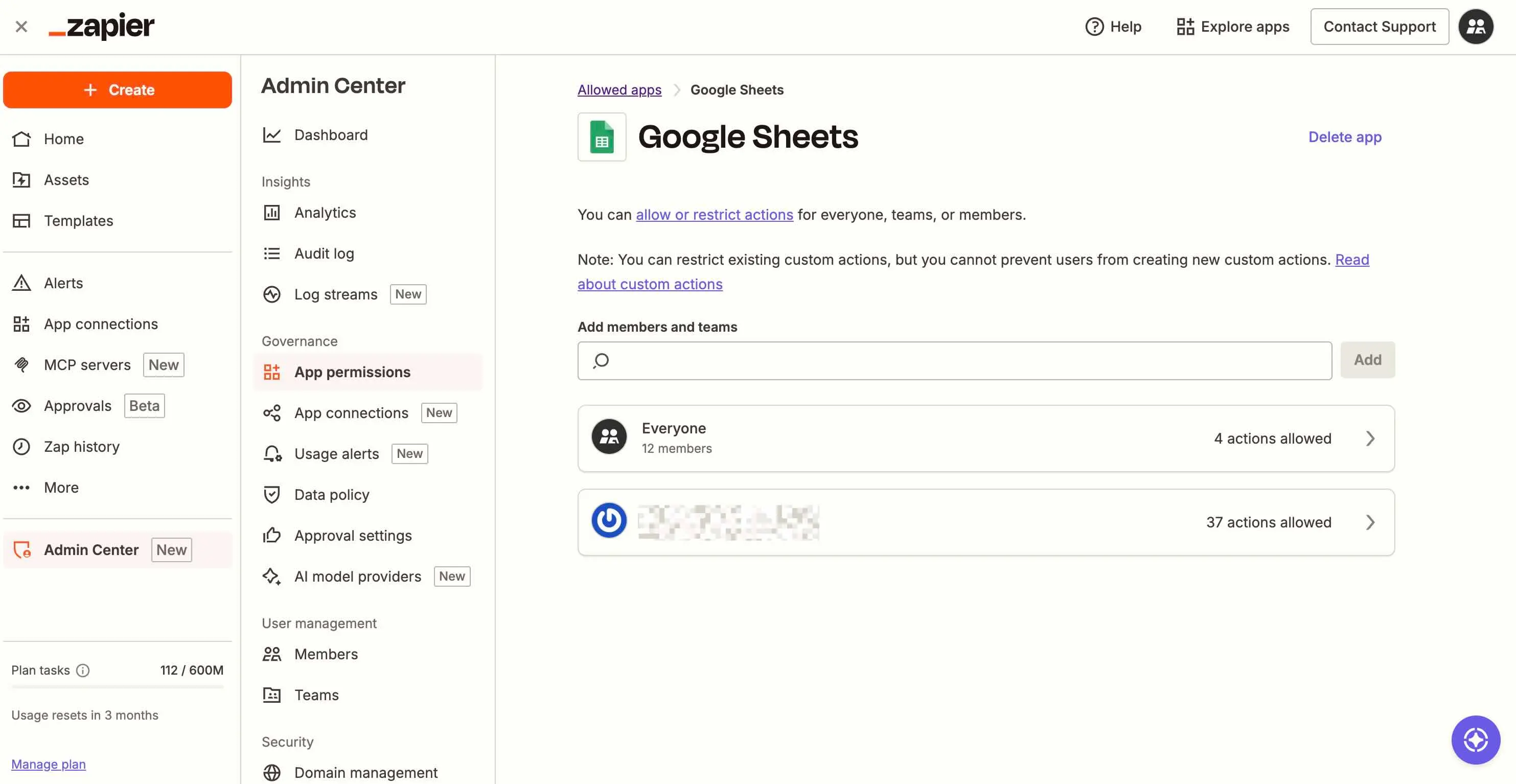
Task: Close the sidebar with the X icon
Action: click(x=21, y=27)
